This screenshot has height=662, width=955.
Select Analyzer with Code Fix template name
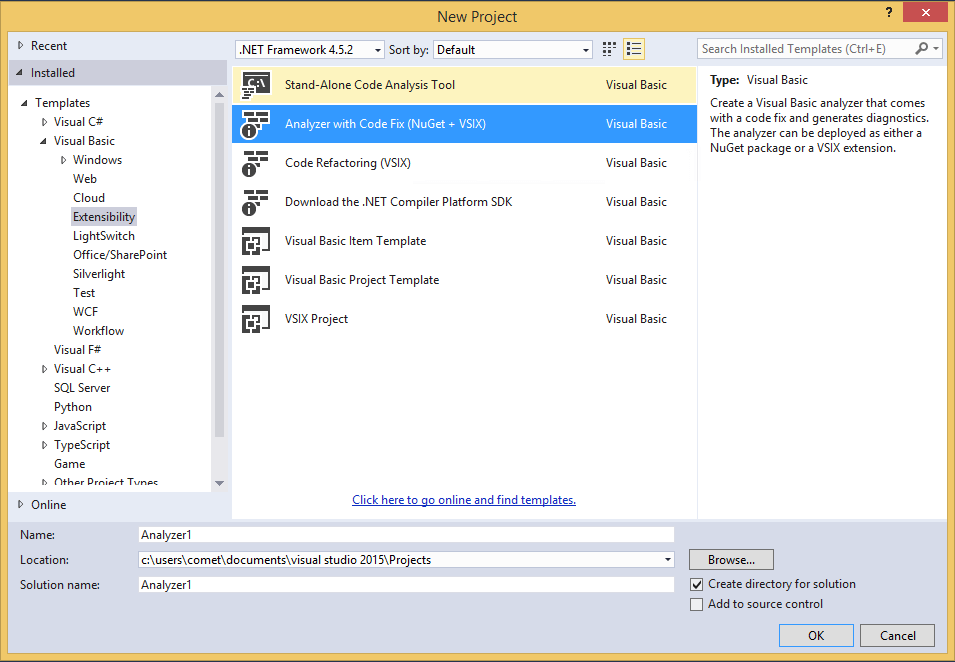point(386,124)
